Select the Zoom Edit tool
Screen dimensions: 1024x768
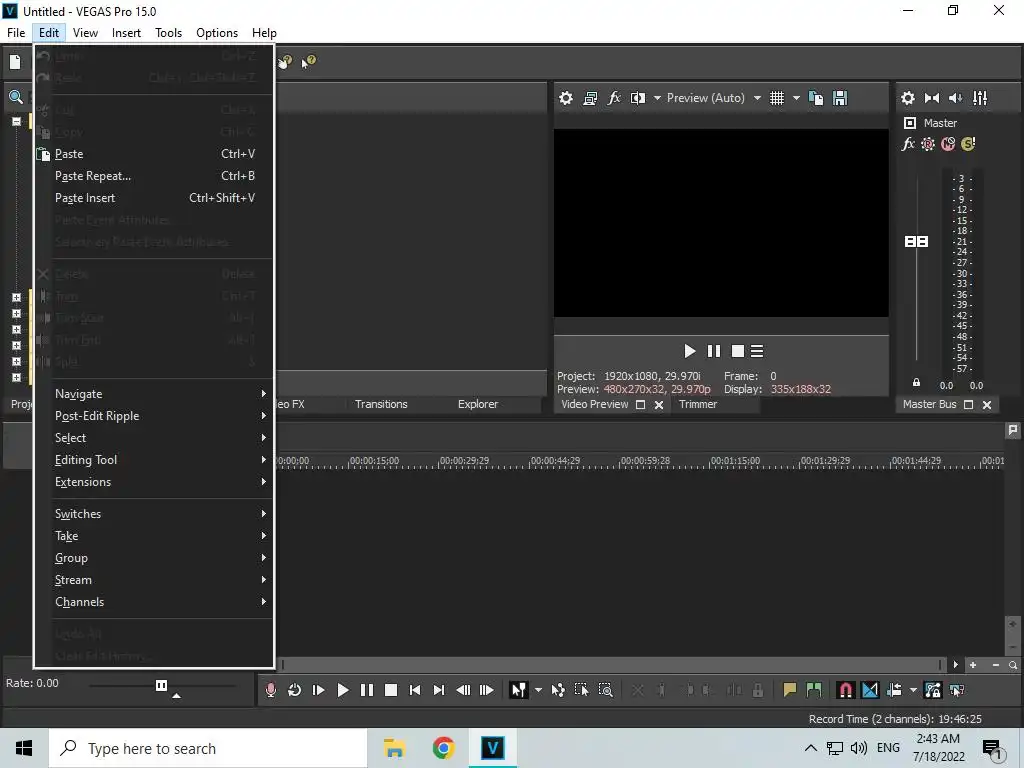pyautogui.click(x=605, y=690)
